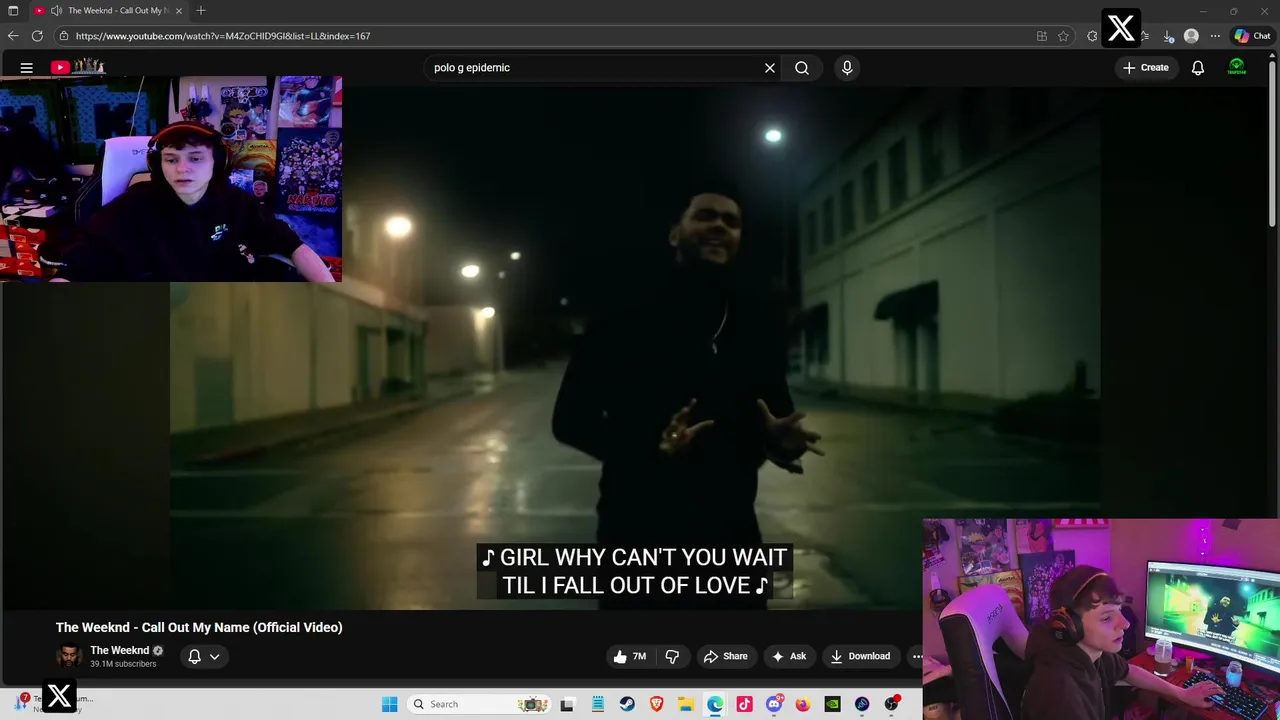1280x720 pixels.
Task: Open browser settings and more menu
Action: click(x=1215, y=36)
